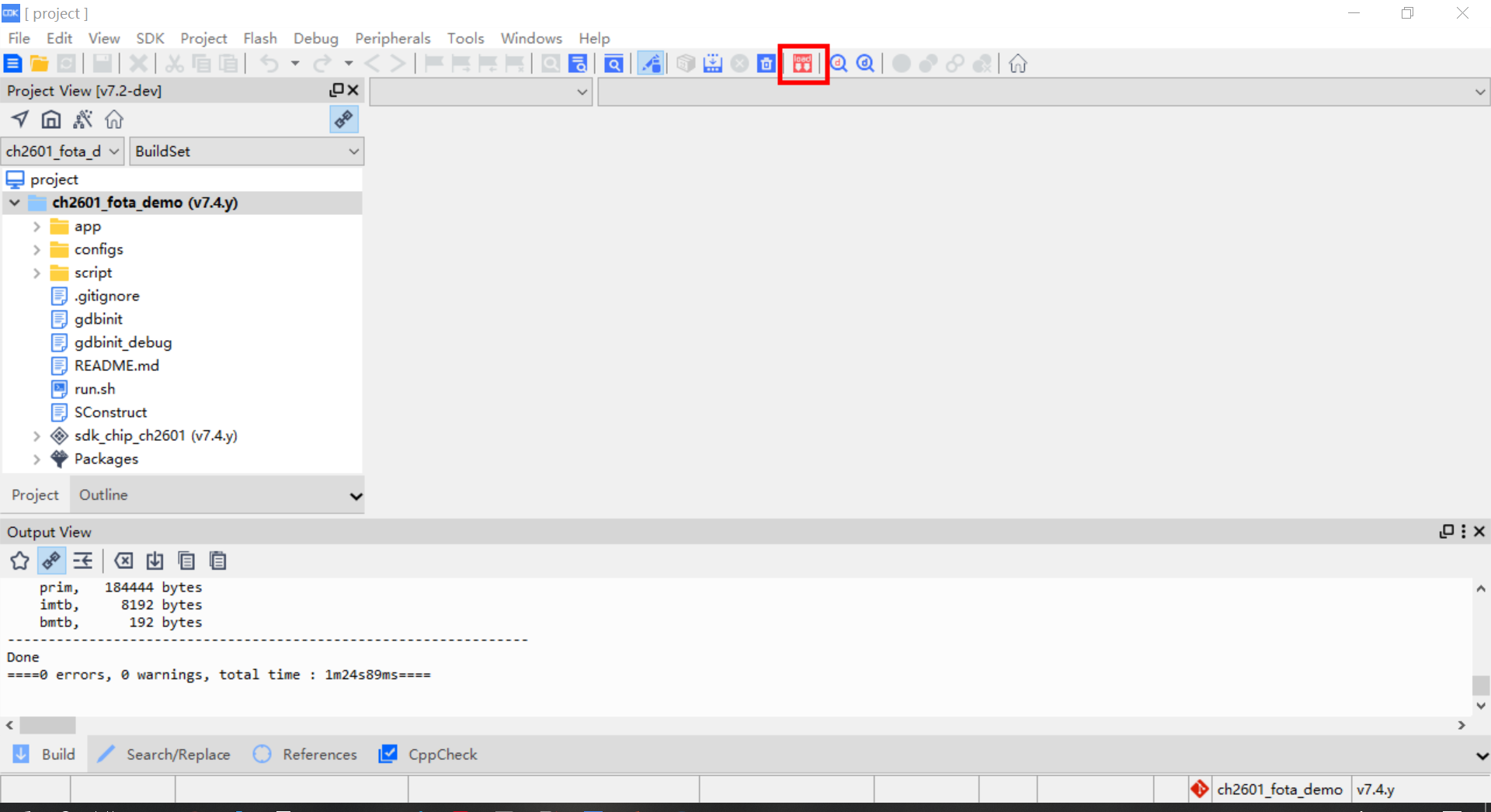Click the red flash download icon
This screenshot has width=1491, height=812.
click(803, 64)
